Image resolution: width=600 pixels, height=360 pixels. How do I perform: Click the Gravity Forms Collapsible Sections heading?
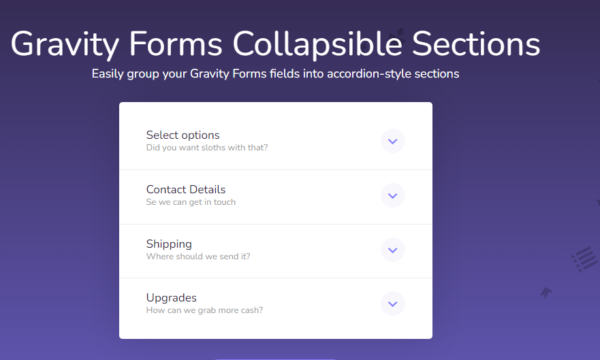tap(275, 44)
